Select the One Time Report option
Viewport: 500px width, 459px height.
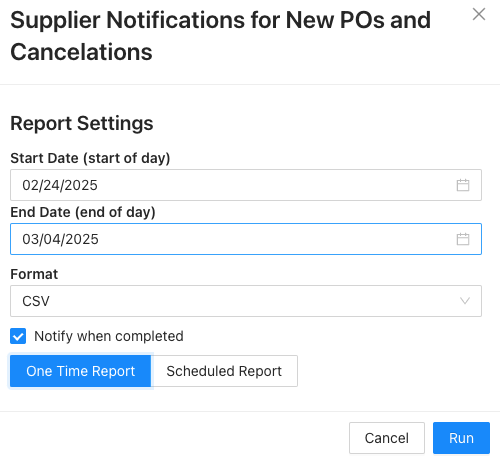(81, 371)
